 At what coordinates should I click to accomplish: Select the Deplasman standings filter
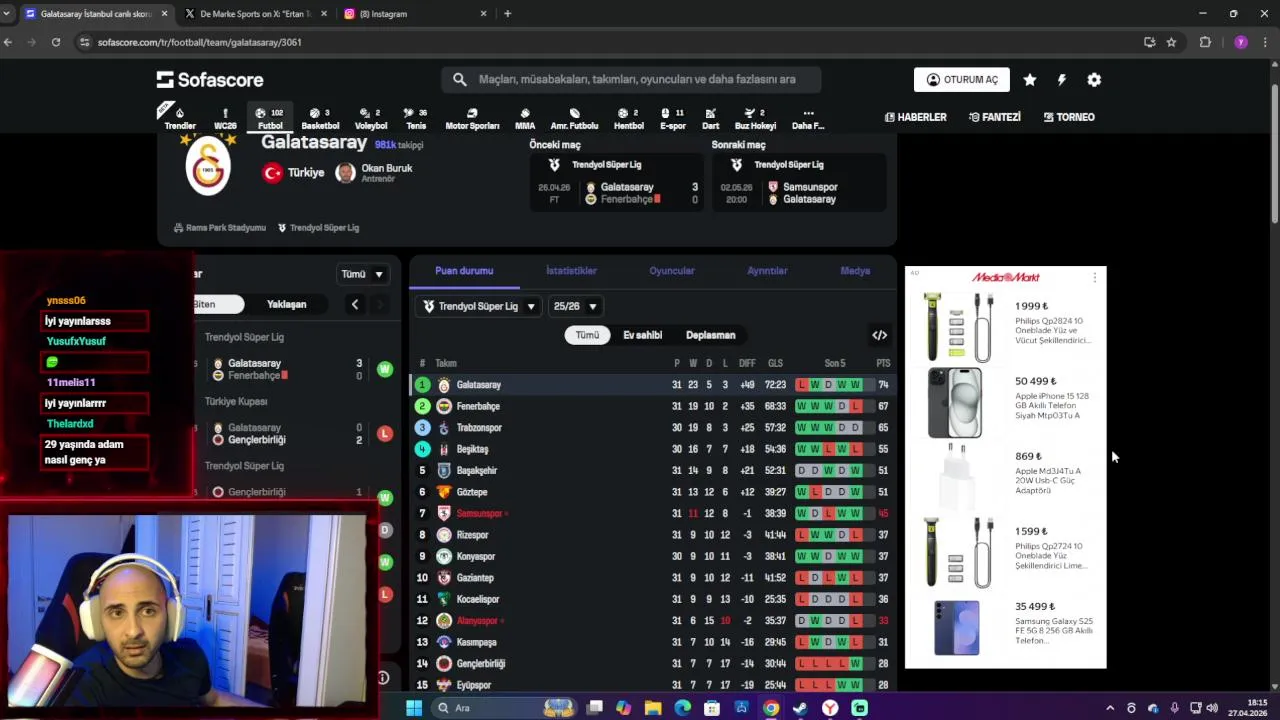point(710,335)
